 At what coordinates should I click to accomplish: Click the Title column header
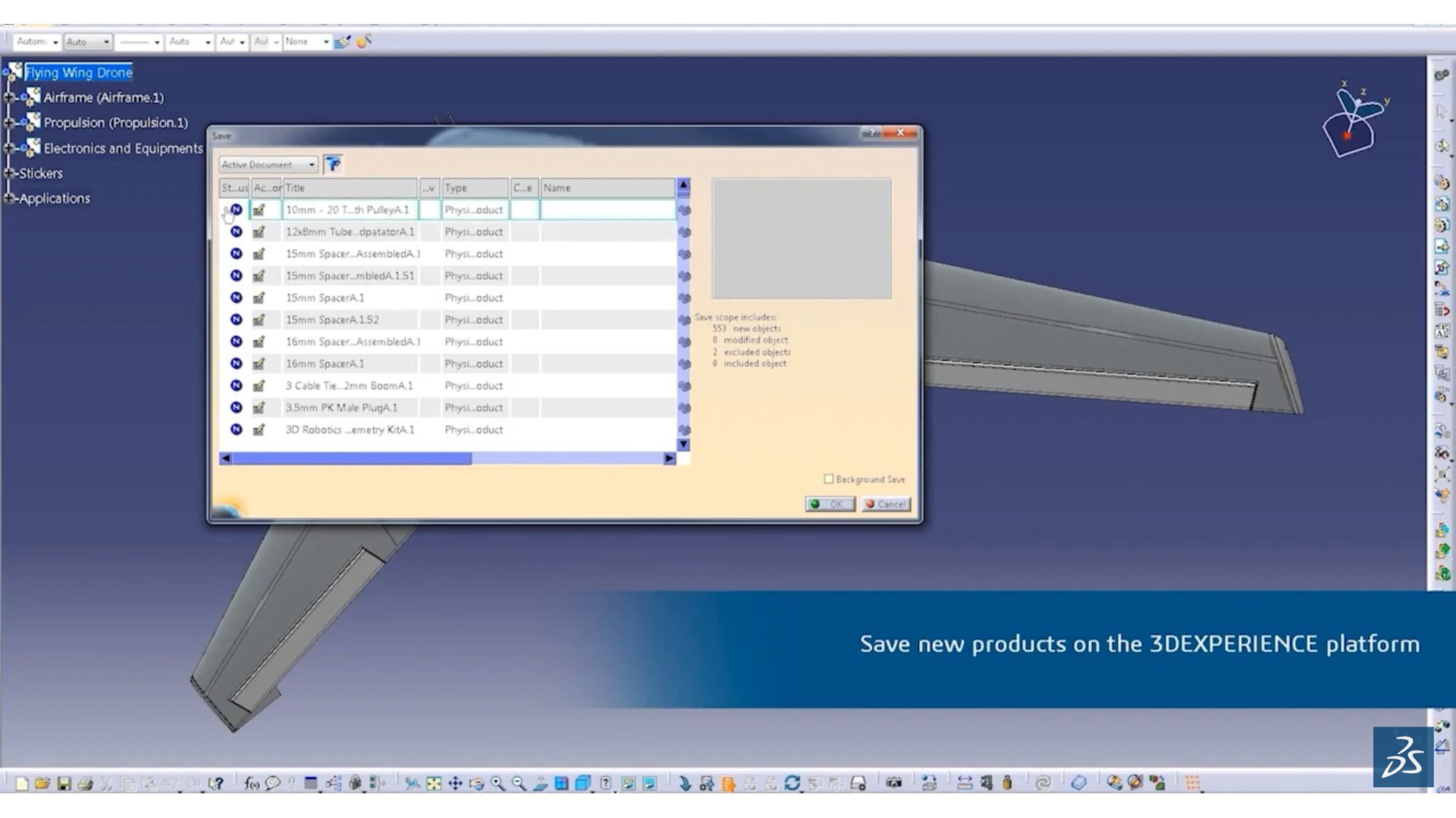pos(350,188)
